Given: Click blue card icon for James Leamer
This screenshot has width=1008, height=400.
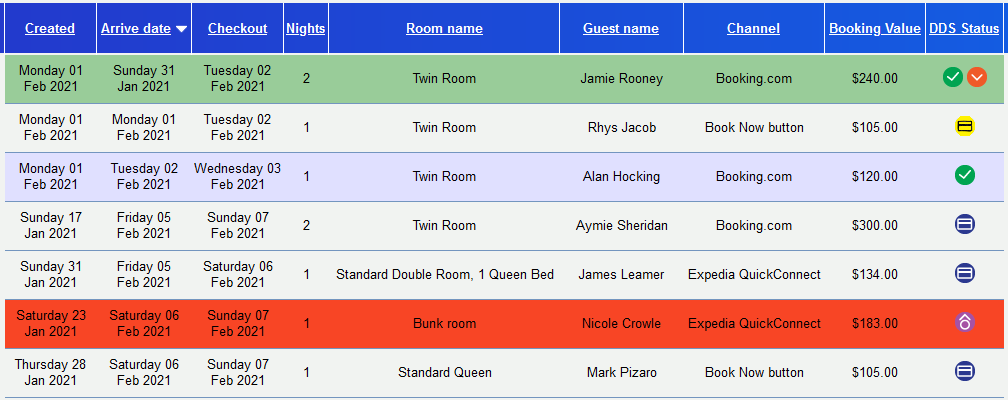Looking at the screenshot, I should tap(964, 273).
